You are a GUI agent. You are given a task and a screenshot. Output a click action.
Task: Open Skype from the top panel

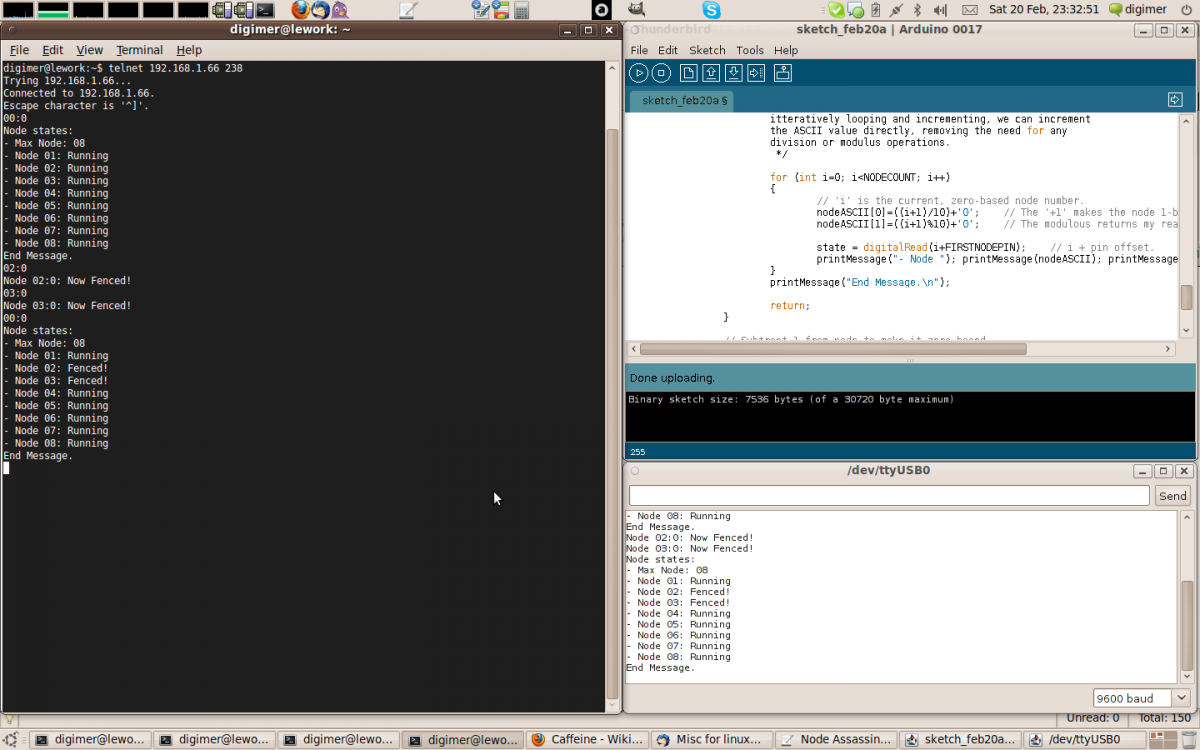[711, 10]
